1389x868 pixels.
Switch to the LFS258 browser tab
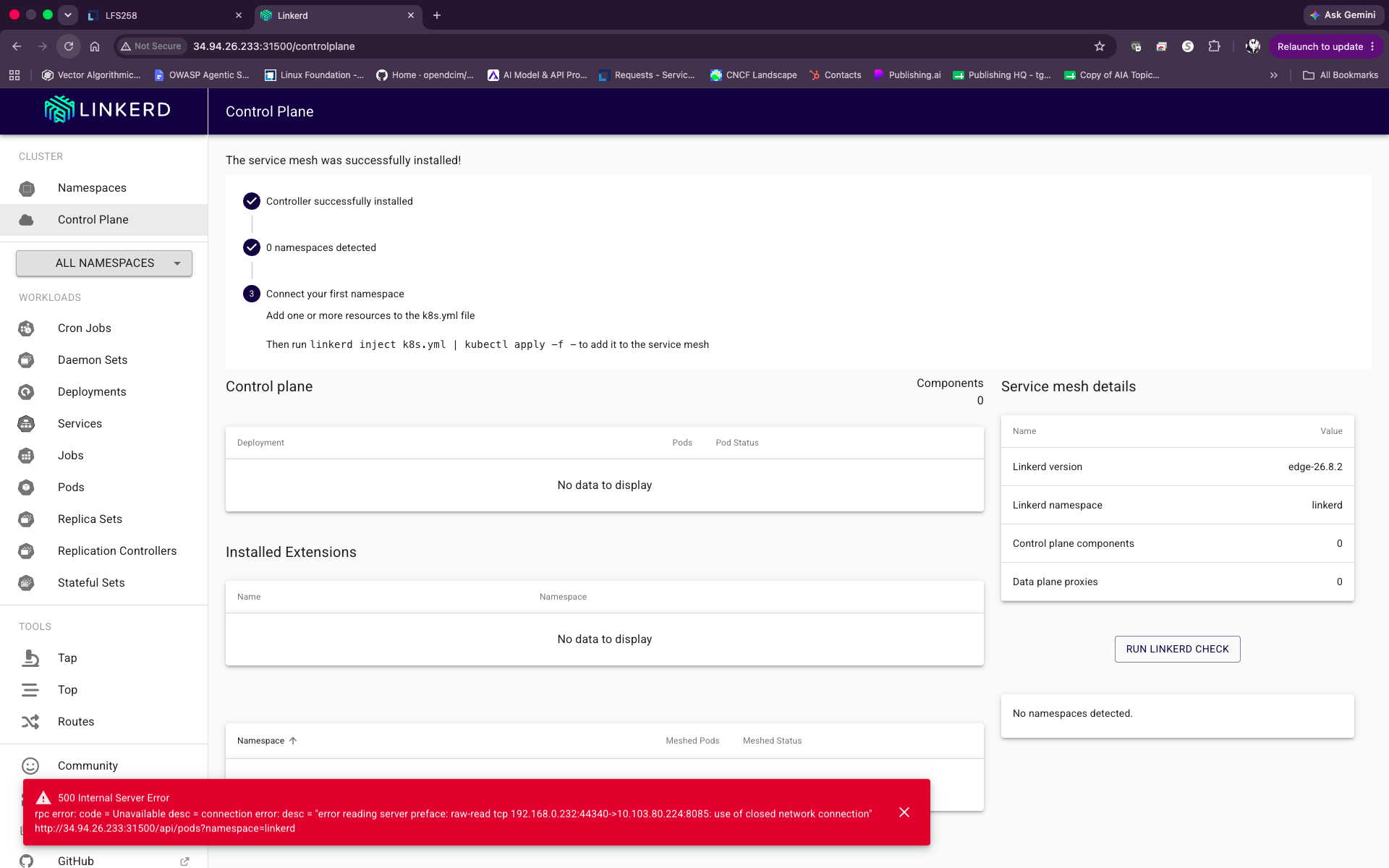[x=165, y=15]
